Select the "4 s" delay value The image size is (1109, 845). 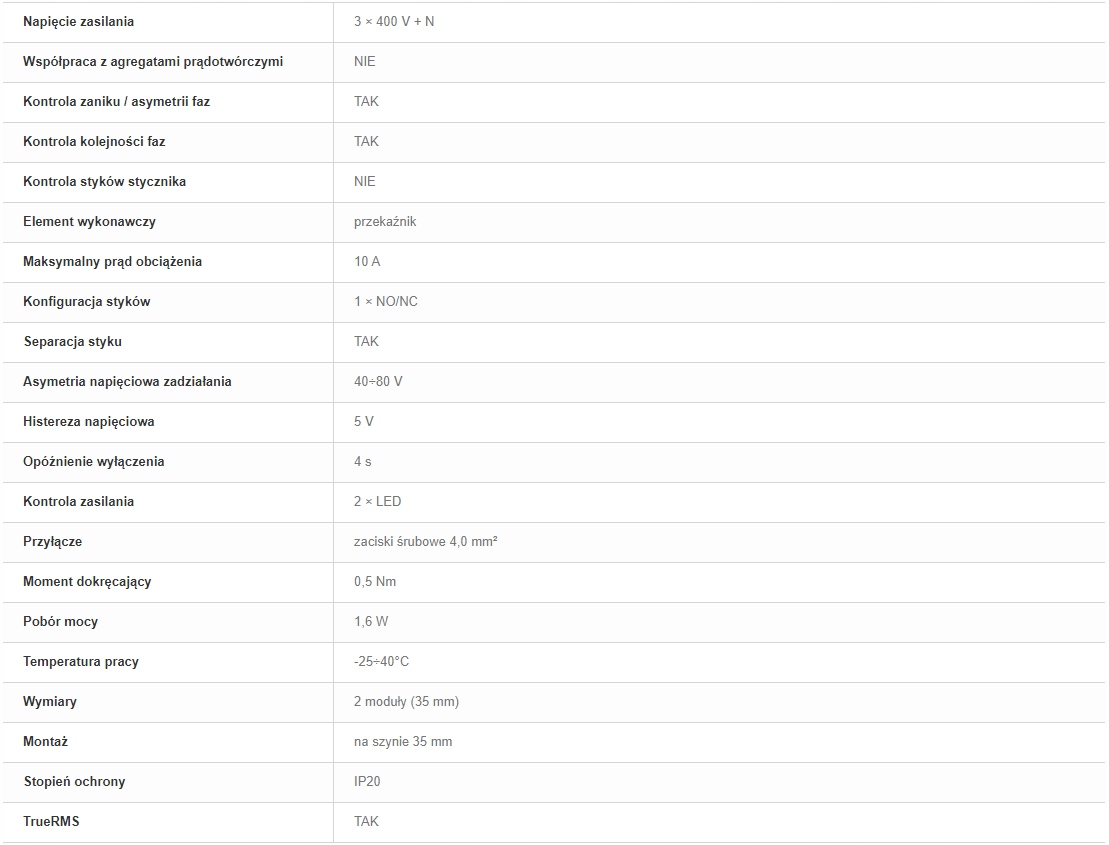coord(363,461)
